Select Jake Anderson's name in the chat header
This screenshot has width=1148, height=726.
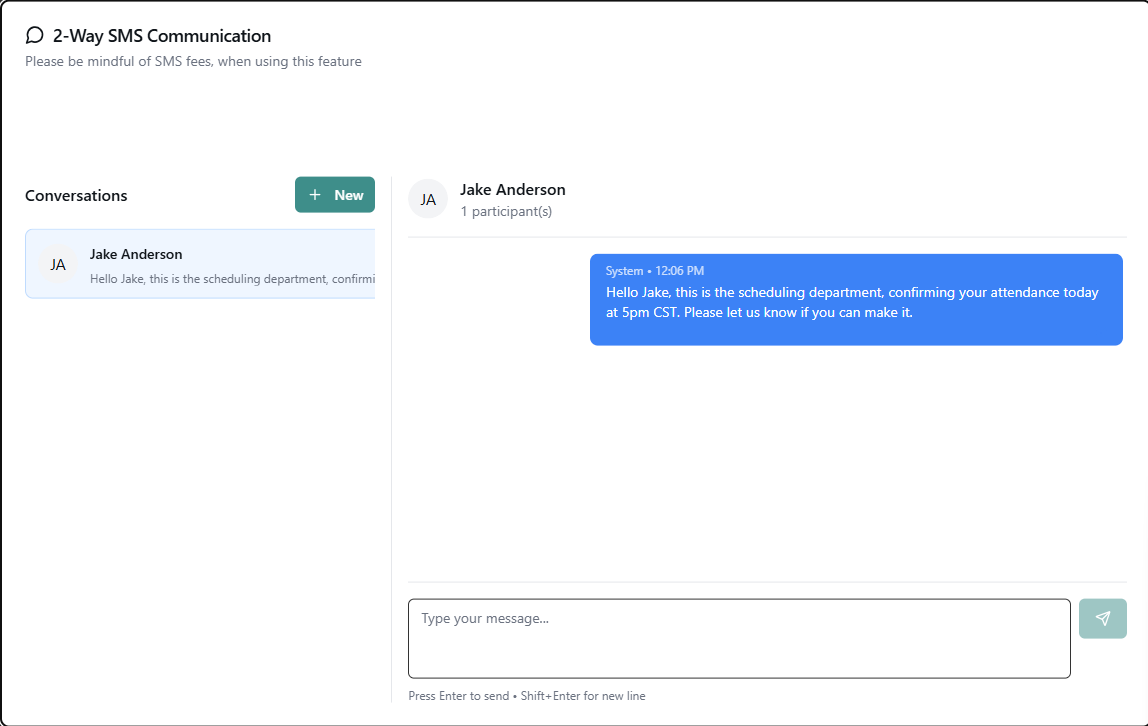pos(513,190)
